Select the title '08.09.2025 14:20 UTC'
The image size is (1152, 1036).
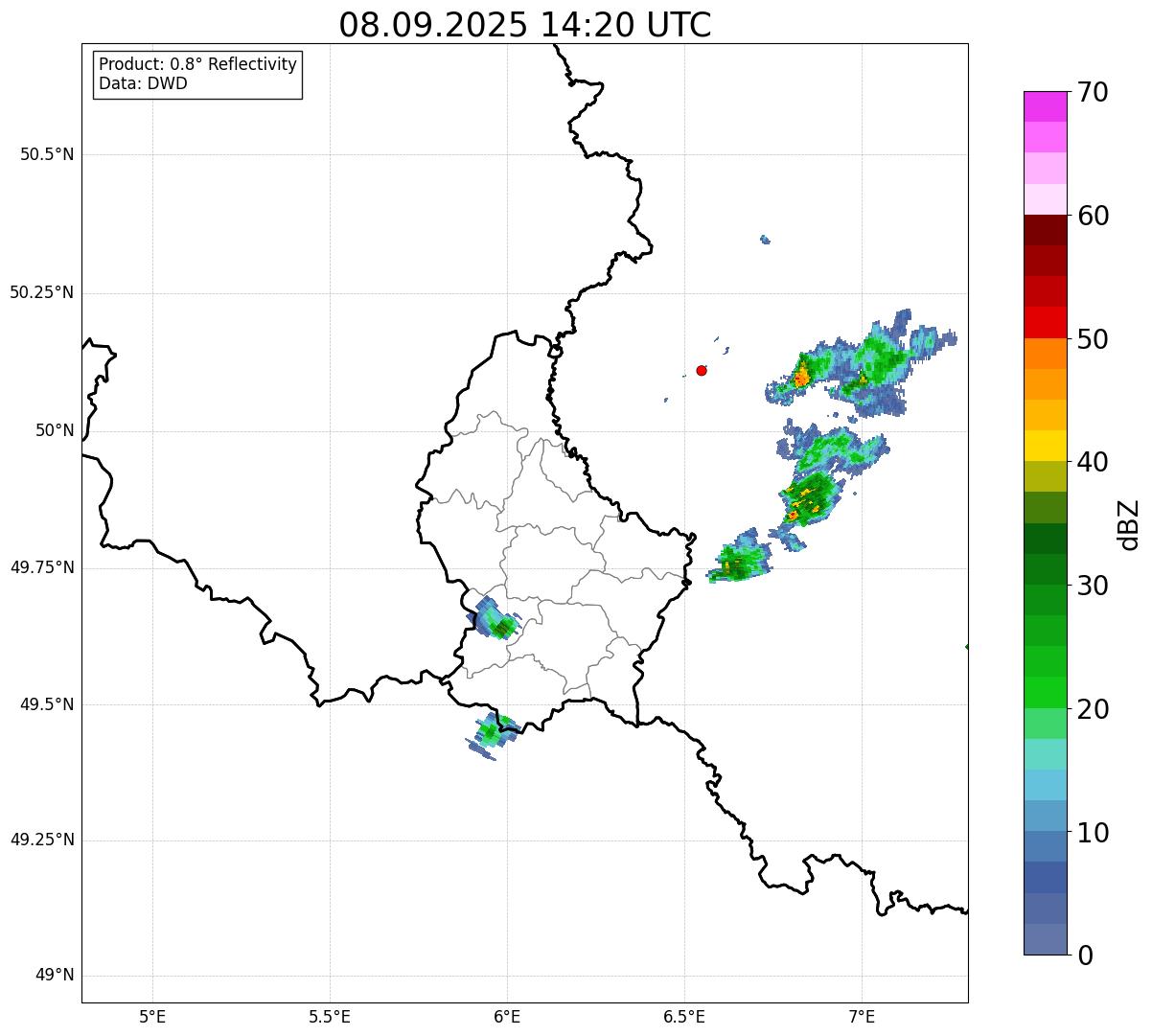click(524, 25)
